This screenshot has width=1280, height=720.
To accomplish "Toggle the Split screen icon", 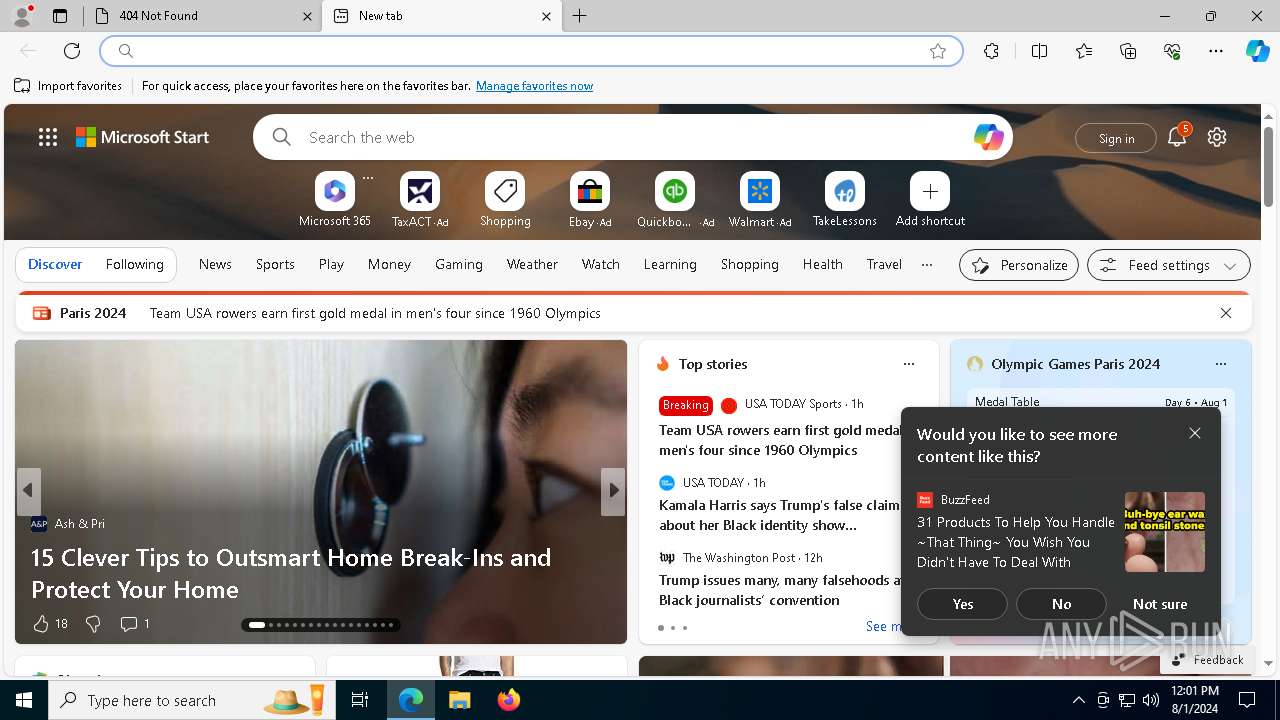I will pyautogui.click(x=1039, y=51).
